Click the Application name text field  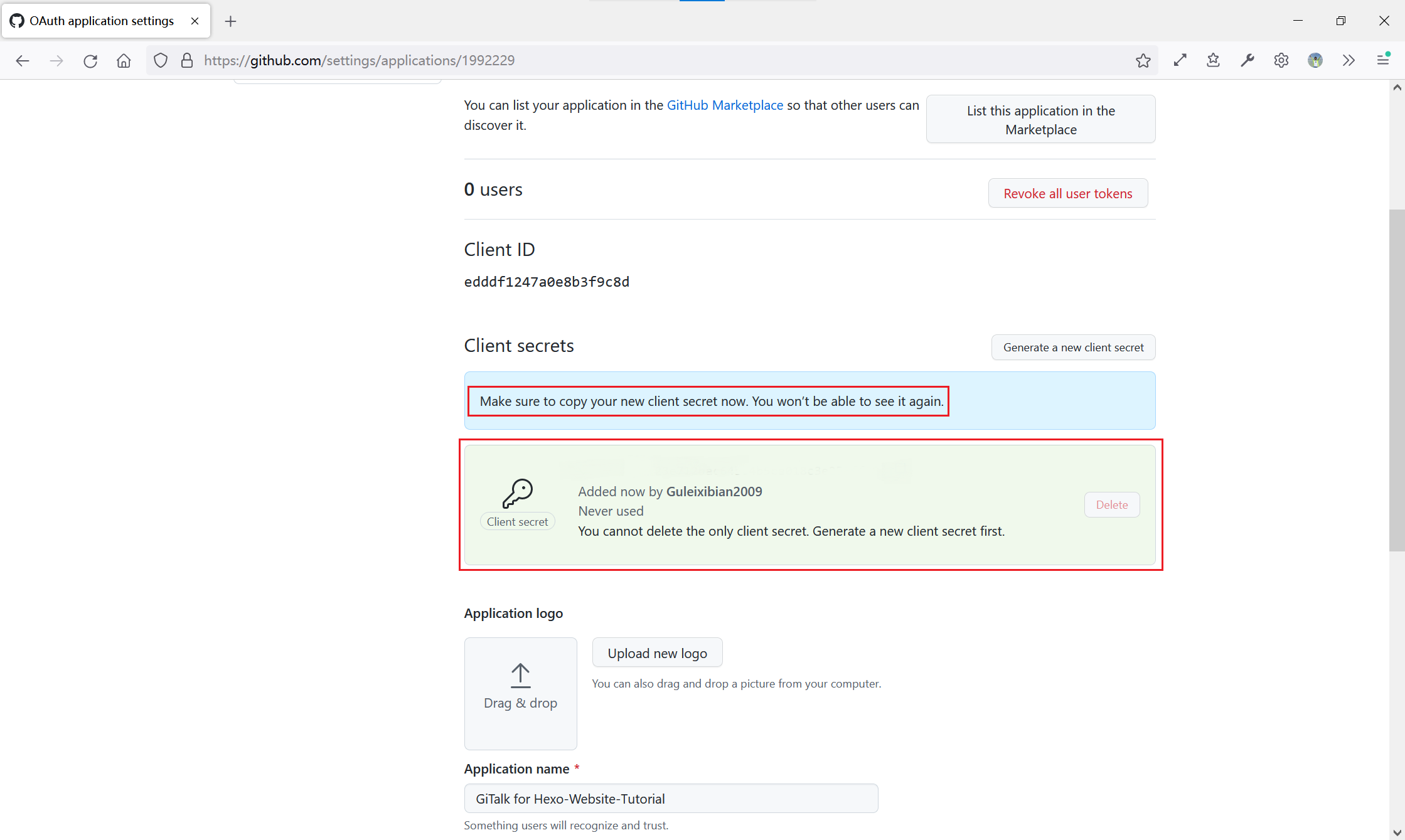671,799
